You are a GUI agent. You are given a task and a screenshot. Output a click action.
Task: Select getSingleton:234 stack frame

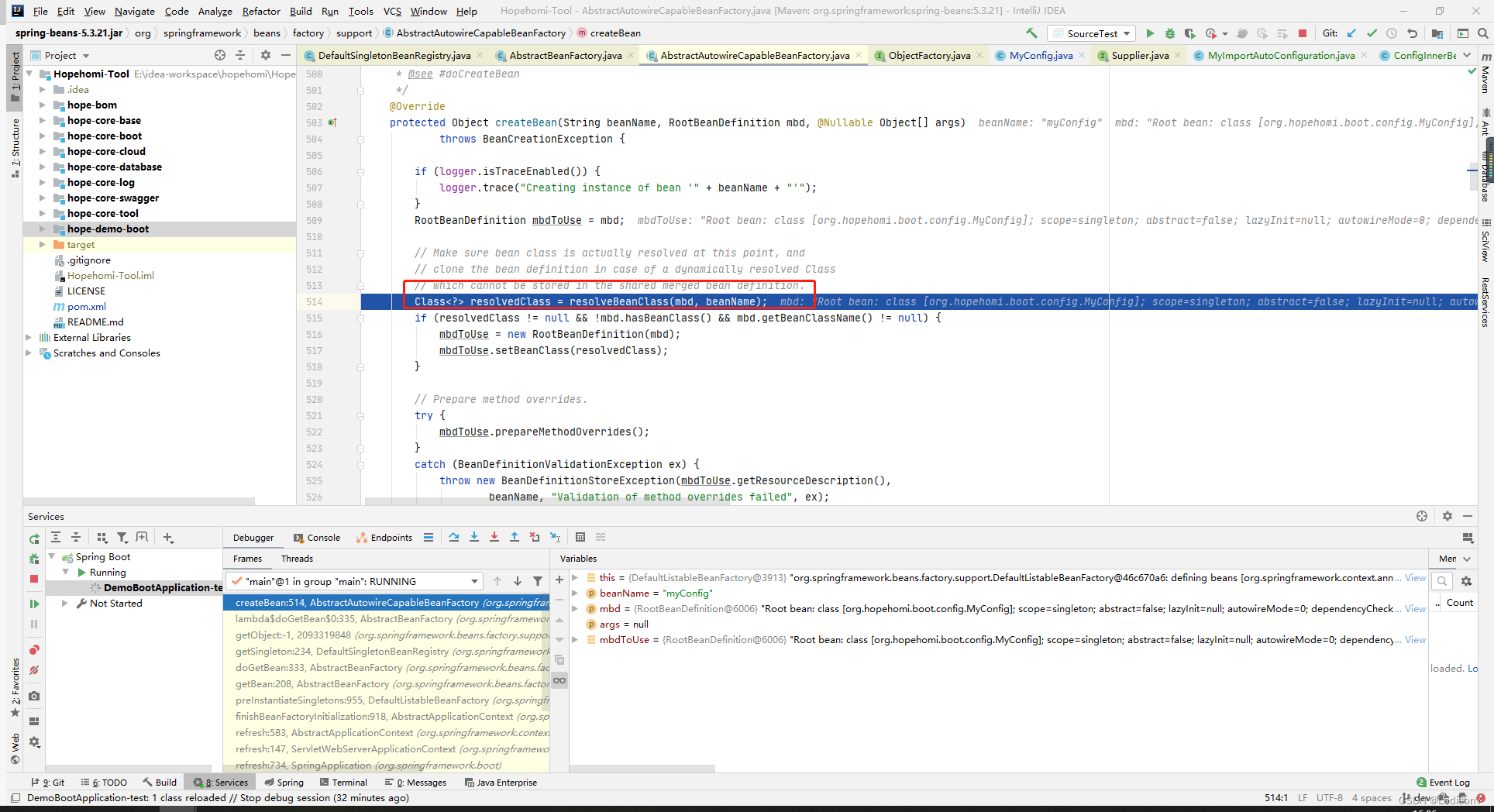(386, 651)
